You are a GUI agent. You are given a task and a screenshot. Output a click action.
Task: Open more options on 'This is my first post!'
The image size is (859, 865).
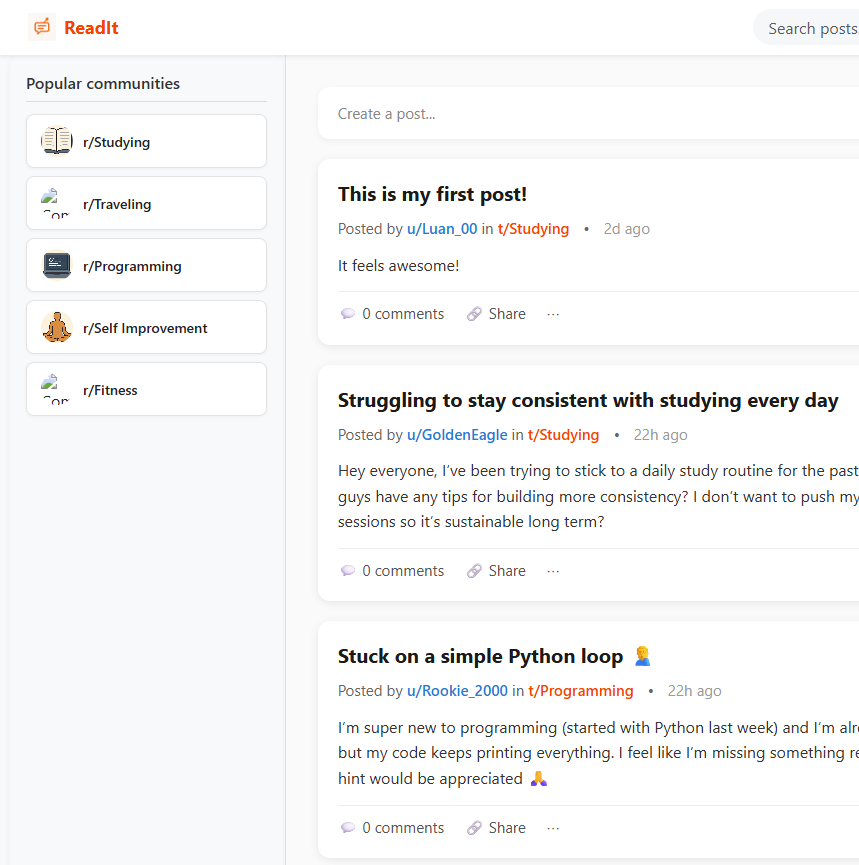tap(553, 314)
